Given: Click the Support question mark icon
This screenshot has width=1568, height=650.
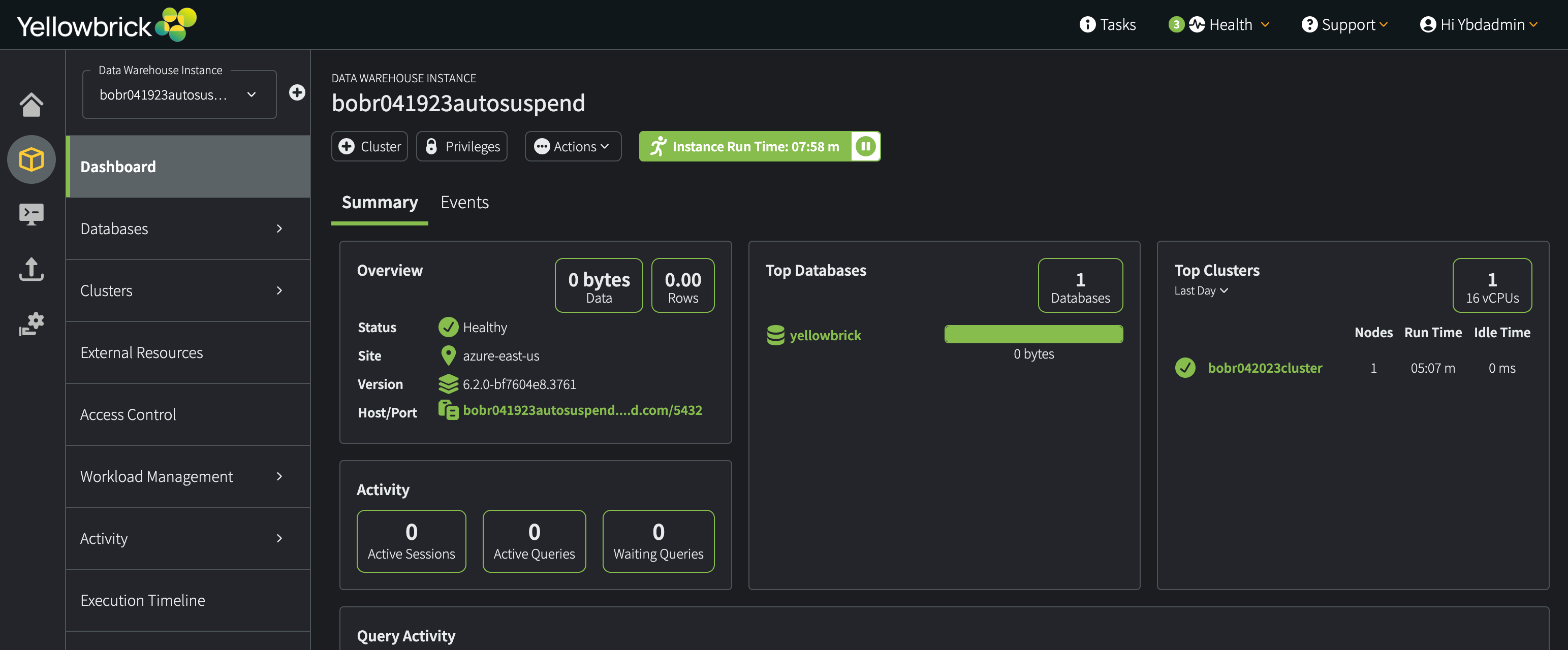Looking at the screenshot, I should tap(1309, 24).
